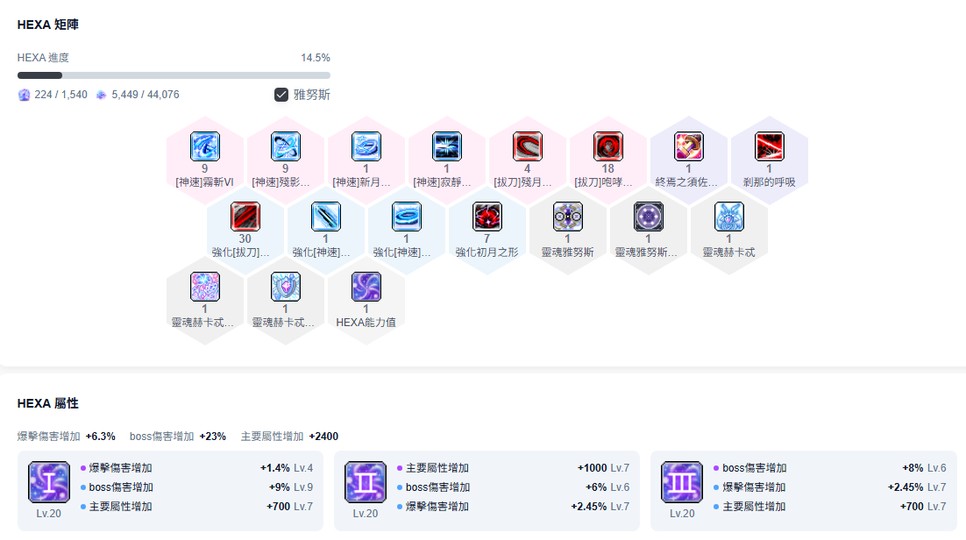The image size is (966, 540).
Task: Click the [神速]新月 skill icon
Action: [x=366, y=147]
